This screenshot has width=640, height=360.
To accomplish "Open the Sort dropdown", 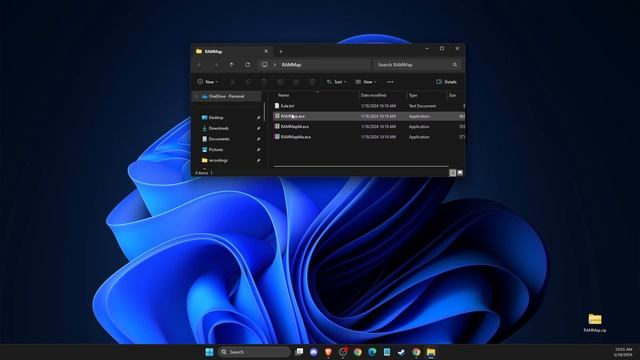I will pos(336,82).
